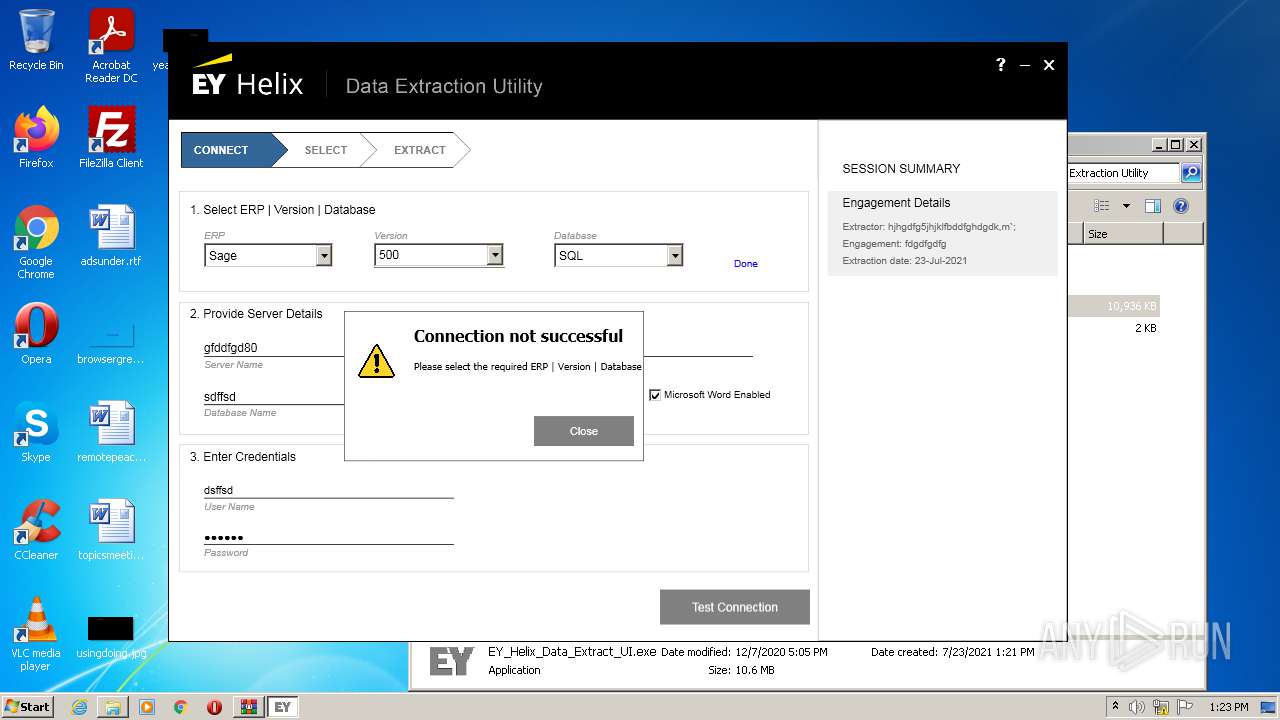The image size is (1280, 720).
Task: Click the 1:23 PM taskbar clock
Action: [x=1228, y=707]
